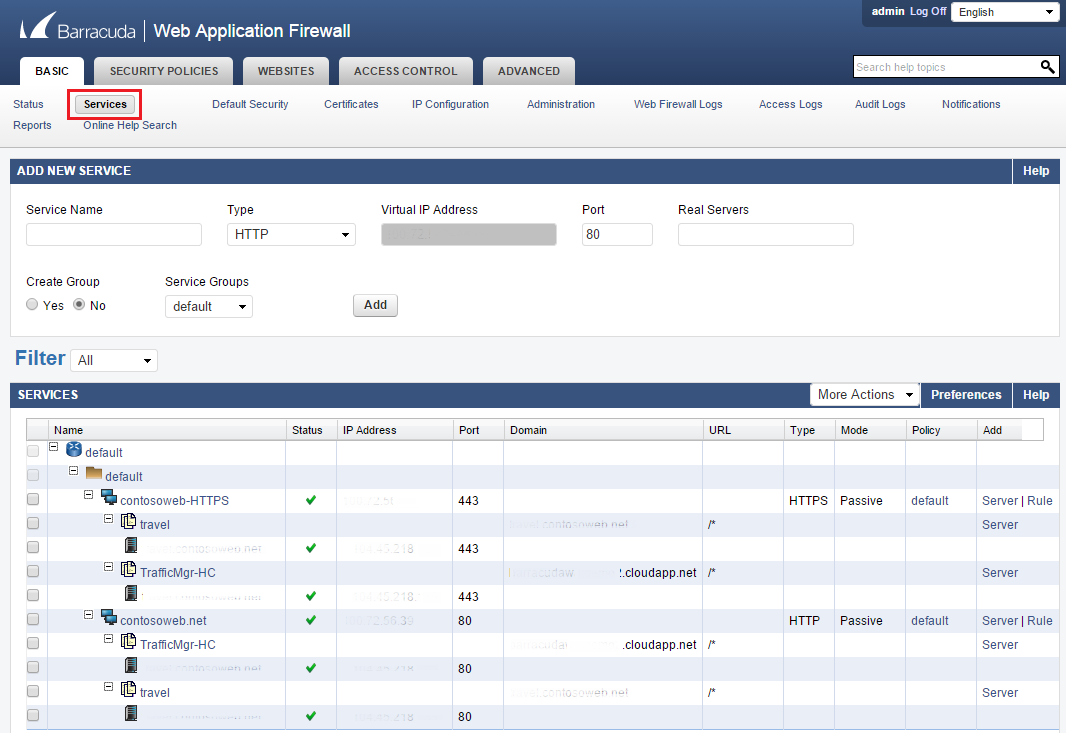Open the Audit Logs page

(x=880, y=104)
